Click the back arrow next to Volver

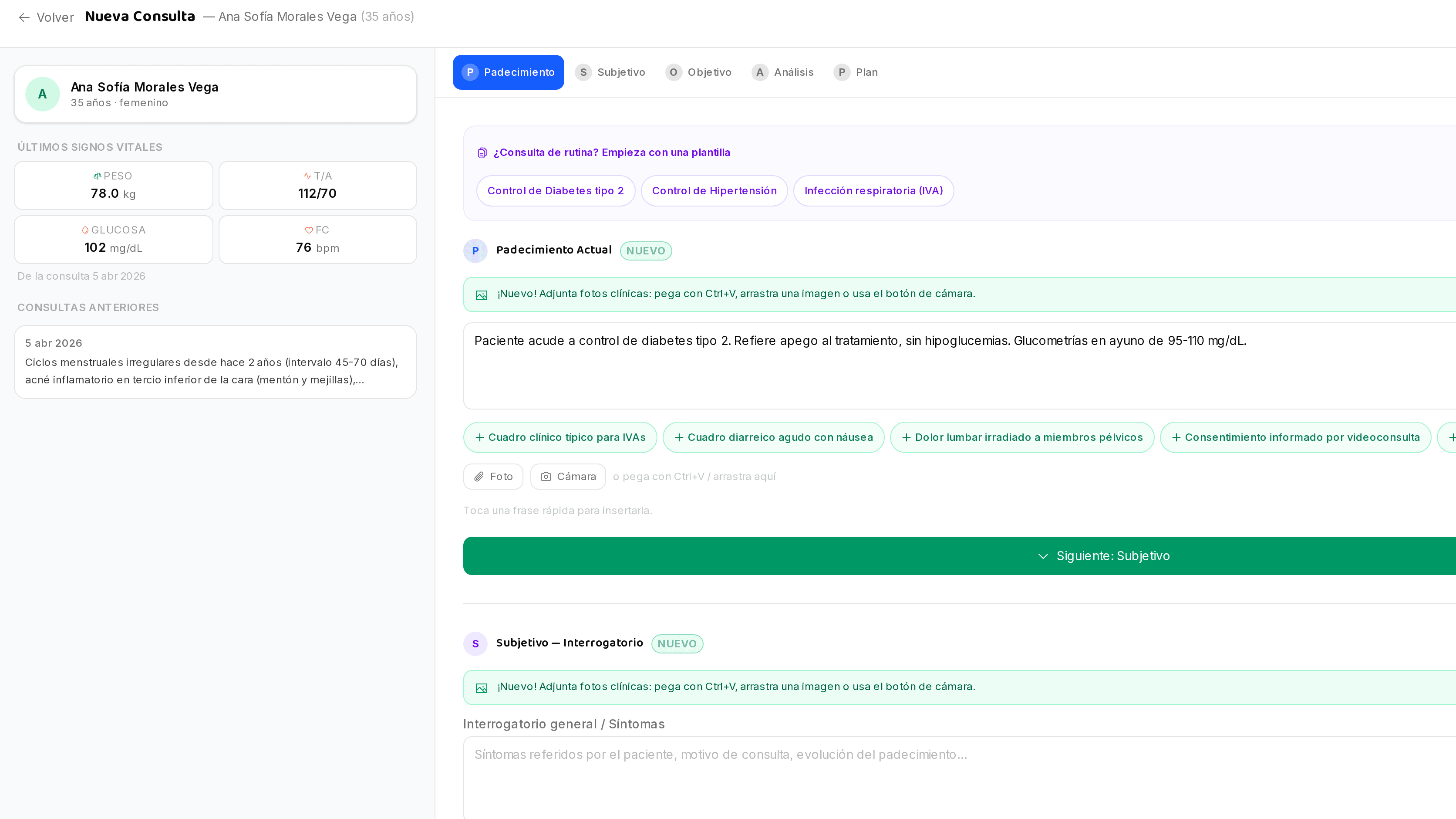[x=24, y=17]
